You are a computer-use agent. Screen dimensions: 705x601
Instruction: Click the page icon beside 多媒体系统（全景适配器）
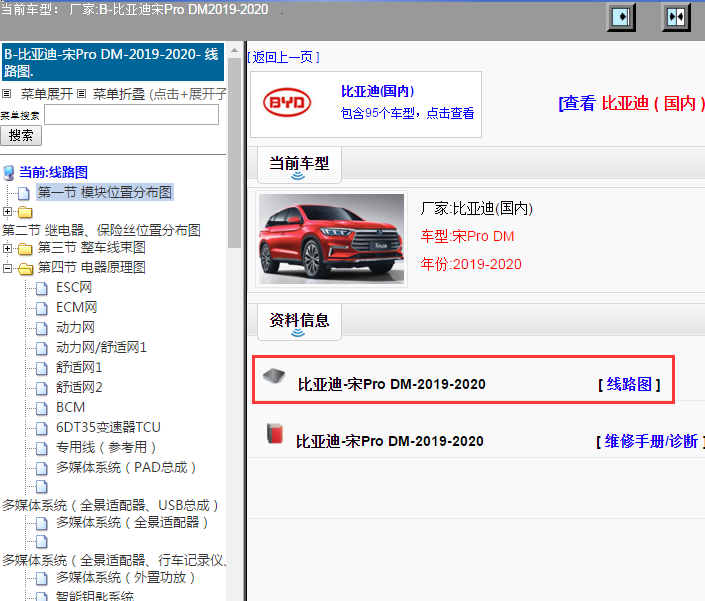(x=42, y=523)
